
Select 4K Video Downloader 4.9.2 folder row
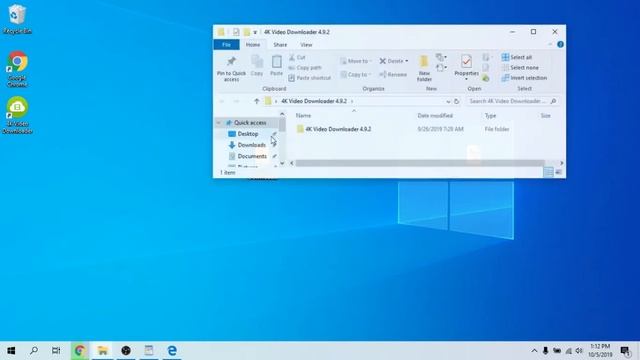[424, 129]
